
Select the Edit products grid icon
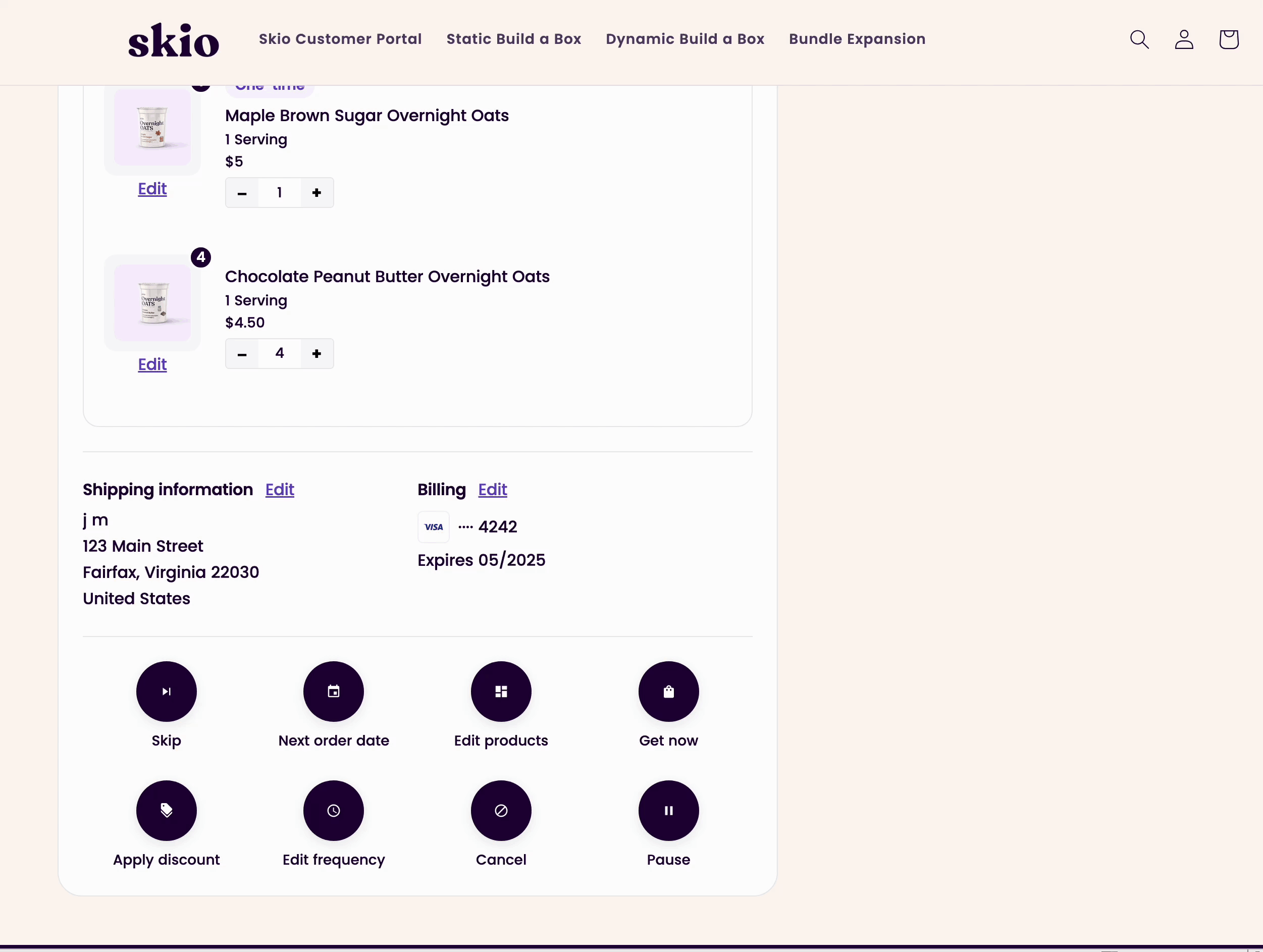pos(501,691)
